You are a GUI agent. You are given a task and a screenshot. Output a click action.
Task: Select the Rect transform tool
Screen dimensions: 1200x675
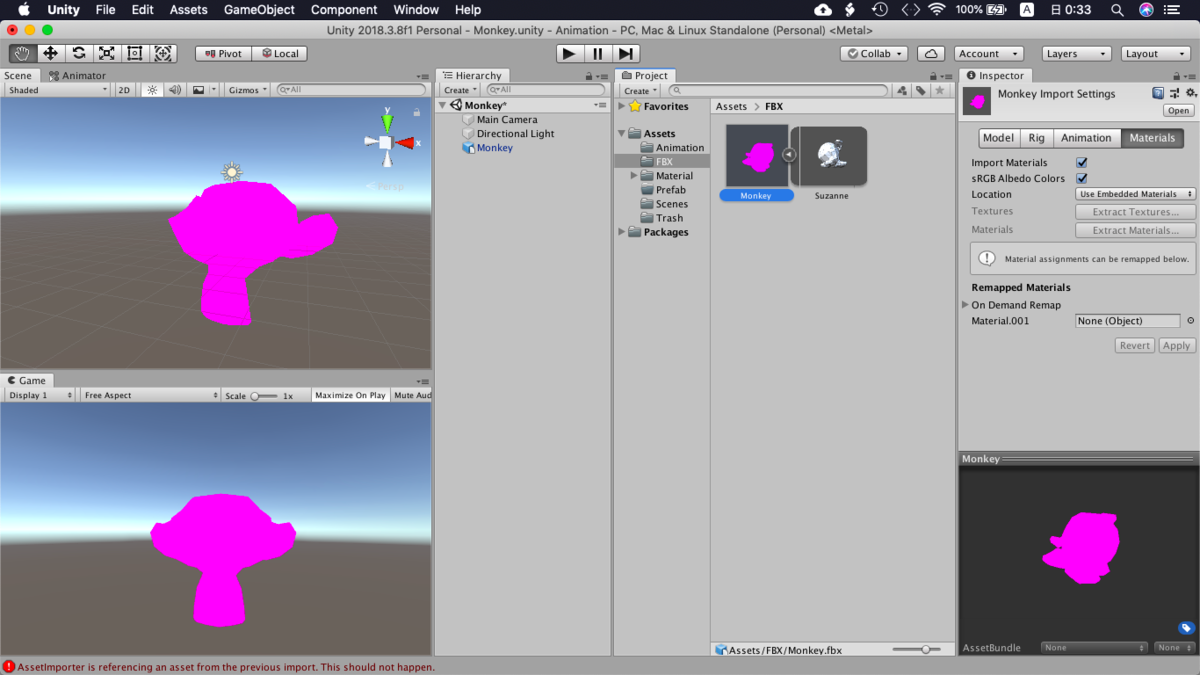[x=135, y=54]
